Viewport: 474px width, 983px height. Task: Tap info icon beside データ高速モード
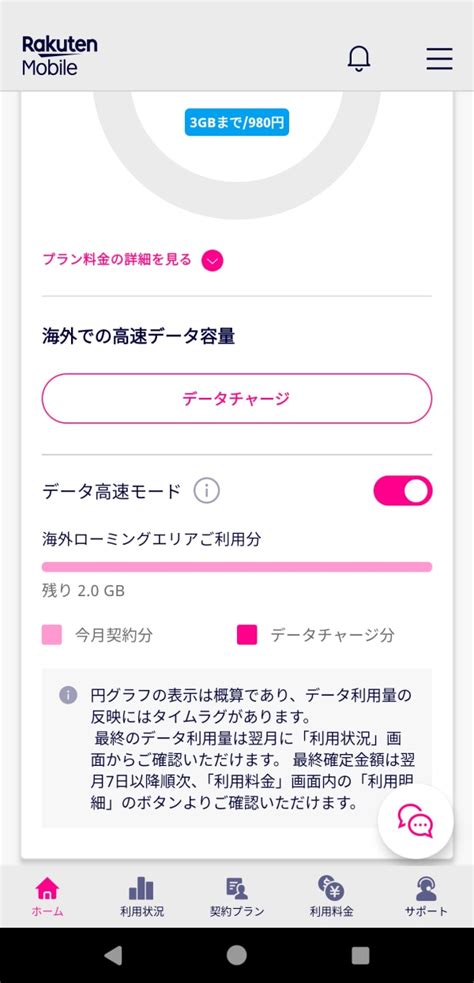coord(206,491)
